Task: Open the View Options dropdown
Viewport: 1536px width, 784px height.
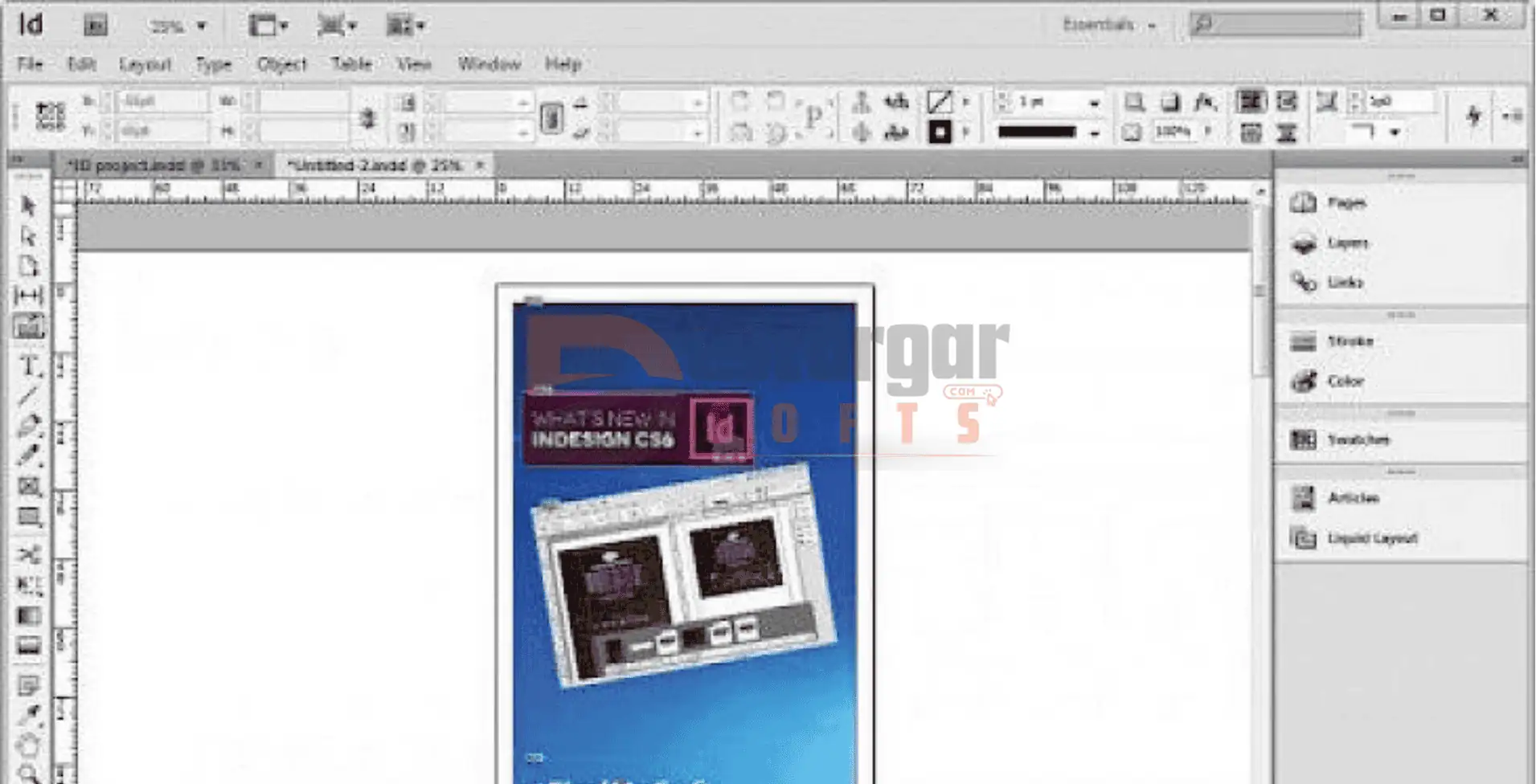Action: click(268, 26)
